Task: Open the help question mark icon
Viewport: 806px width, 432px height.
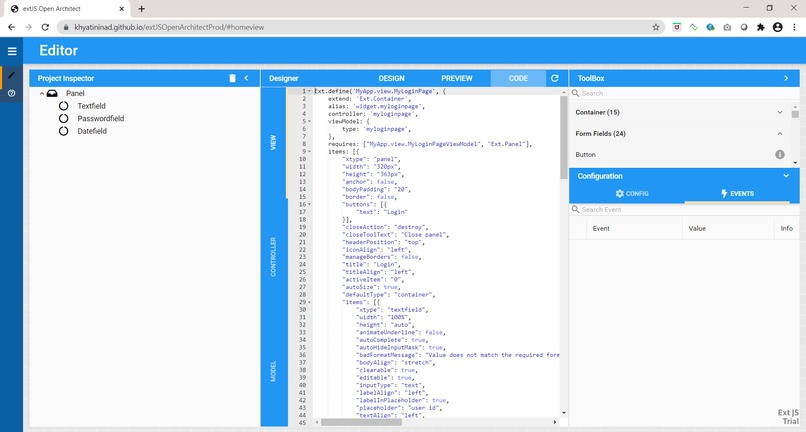Action: (11, 93)
